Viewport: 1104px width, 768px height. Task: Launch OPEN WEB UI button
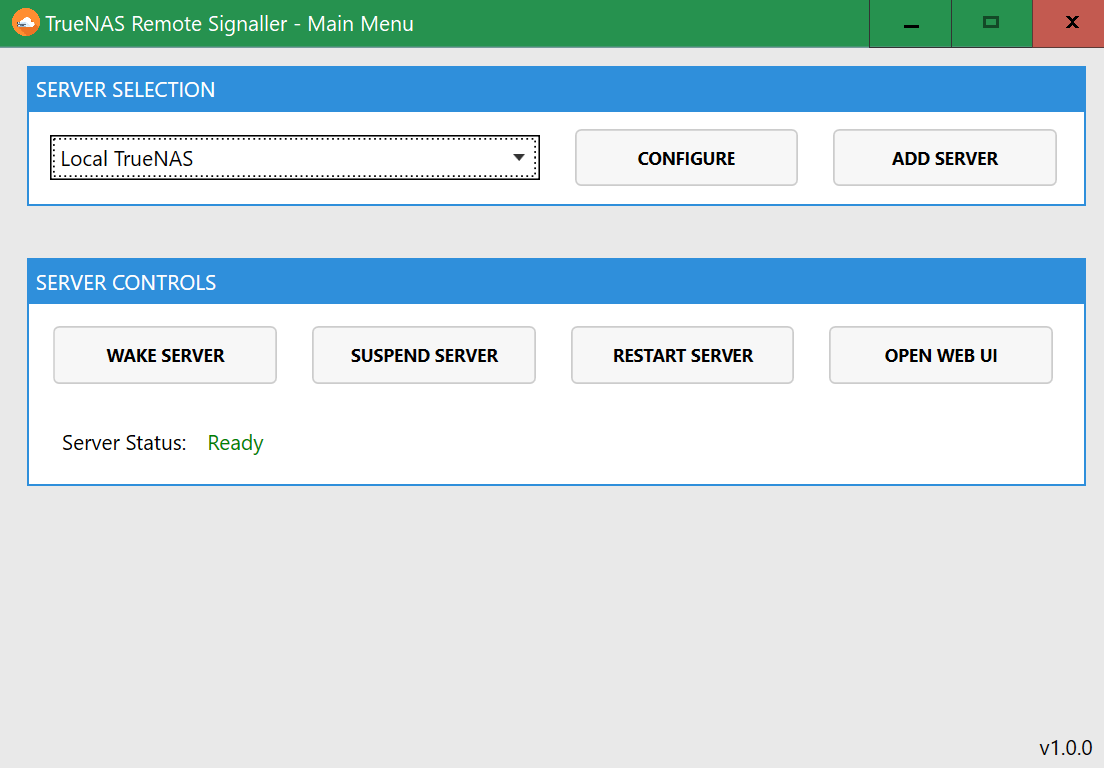click(x=941, y=355)
